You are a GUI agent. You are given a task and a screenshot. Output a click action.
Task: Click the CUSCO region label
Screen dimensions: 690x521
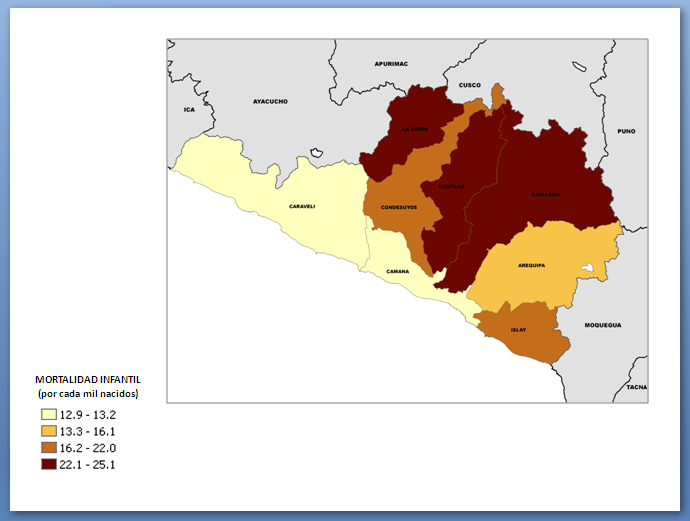point(470,85)
